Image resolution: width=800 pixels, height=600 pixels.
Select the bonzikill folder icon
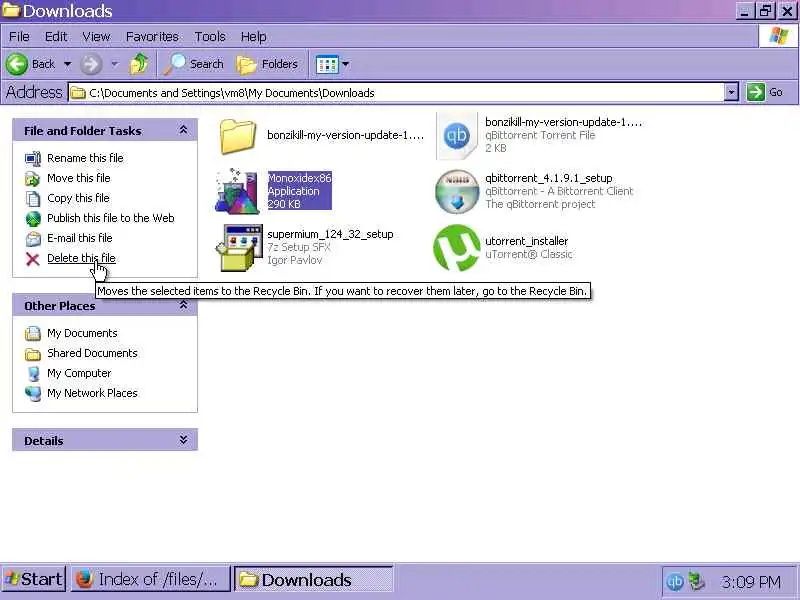click(x=238, y=136)
